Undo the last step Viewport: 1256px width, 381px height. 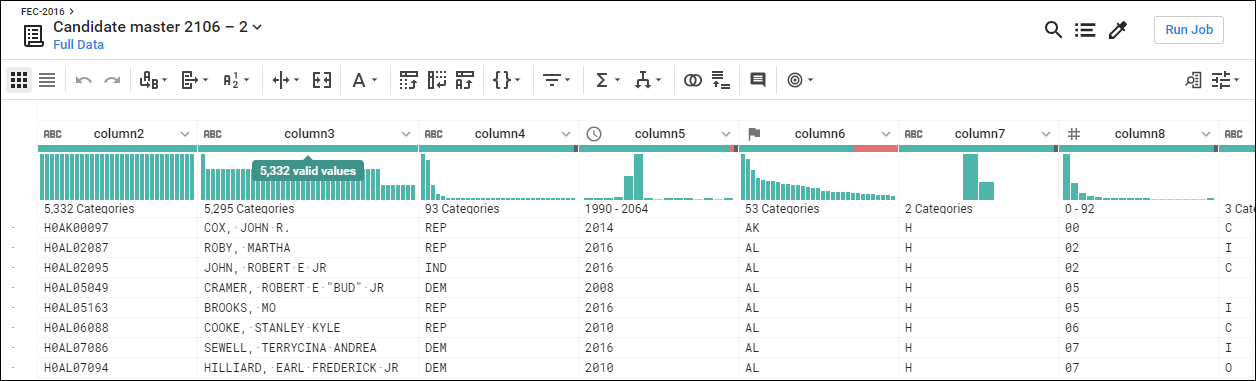tap(84, 80)
